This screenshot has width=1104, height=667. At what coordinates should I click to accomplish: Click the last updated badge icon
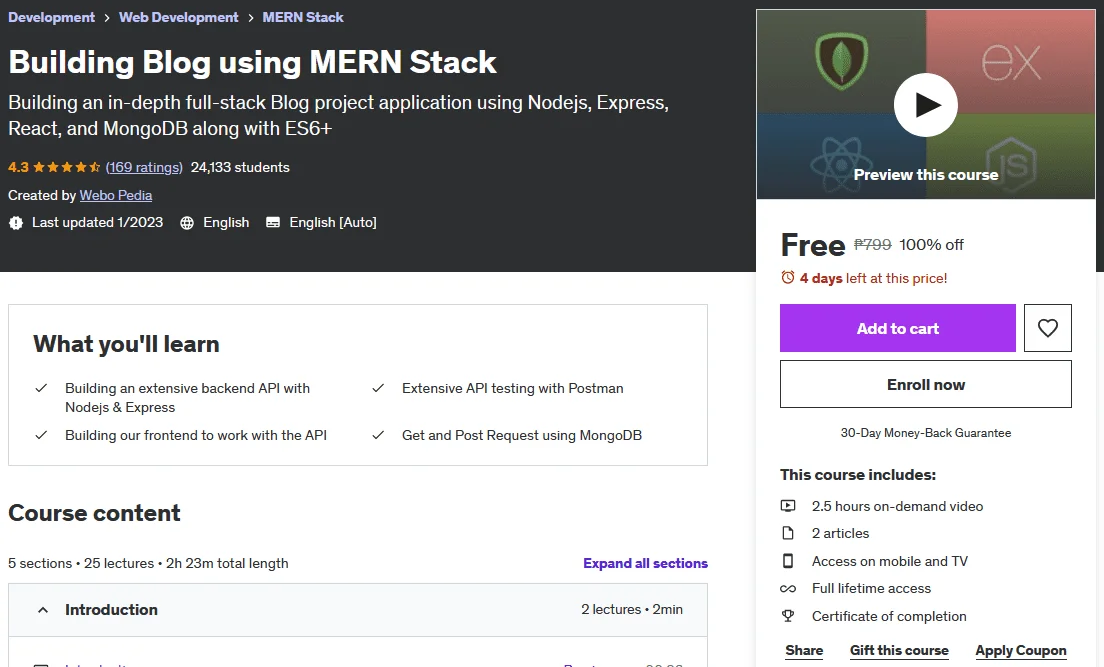pos(15,223)
